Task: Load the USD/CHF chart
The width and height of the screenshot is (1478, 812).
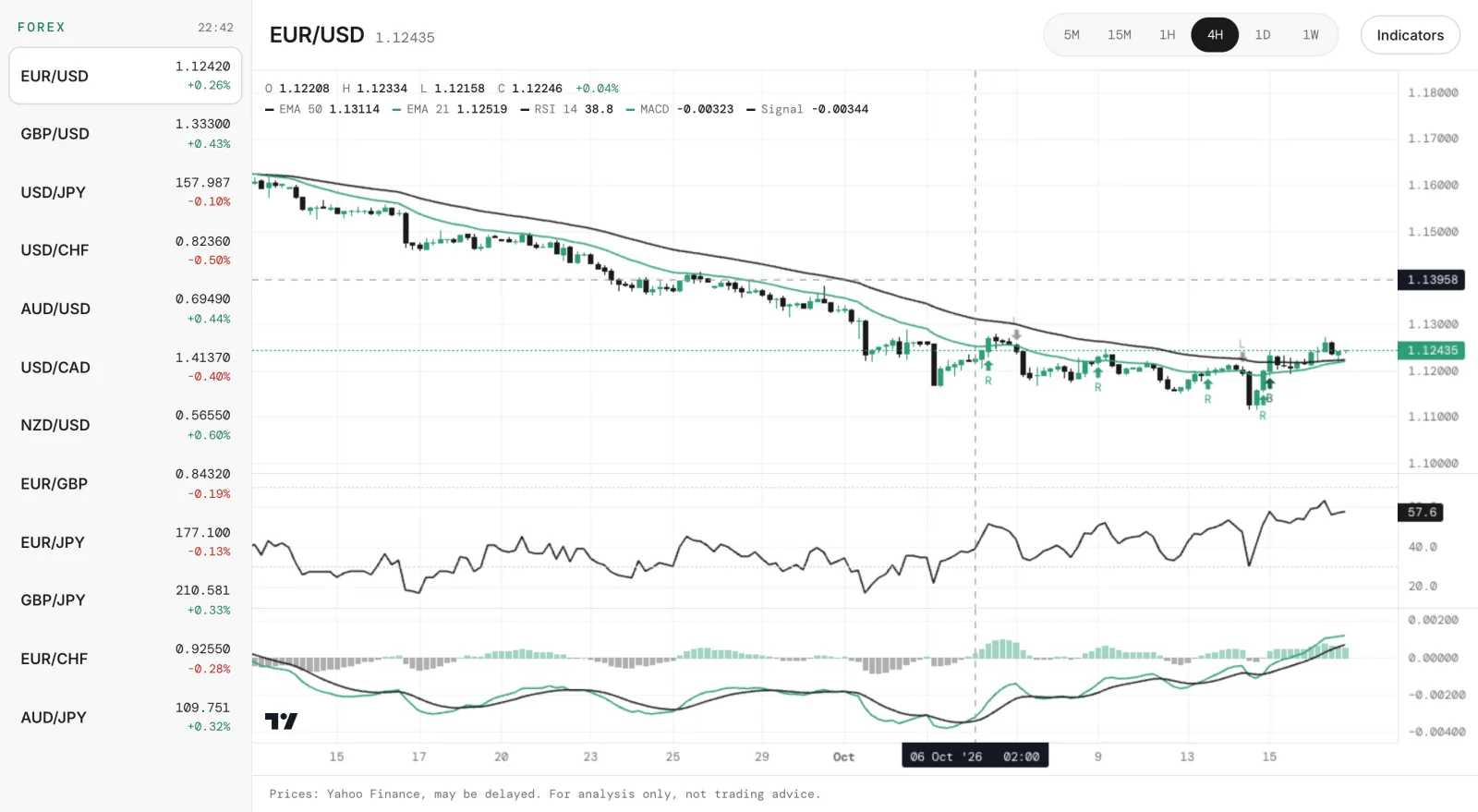Action: coord(126,250)
